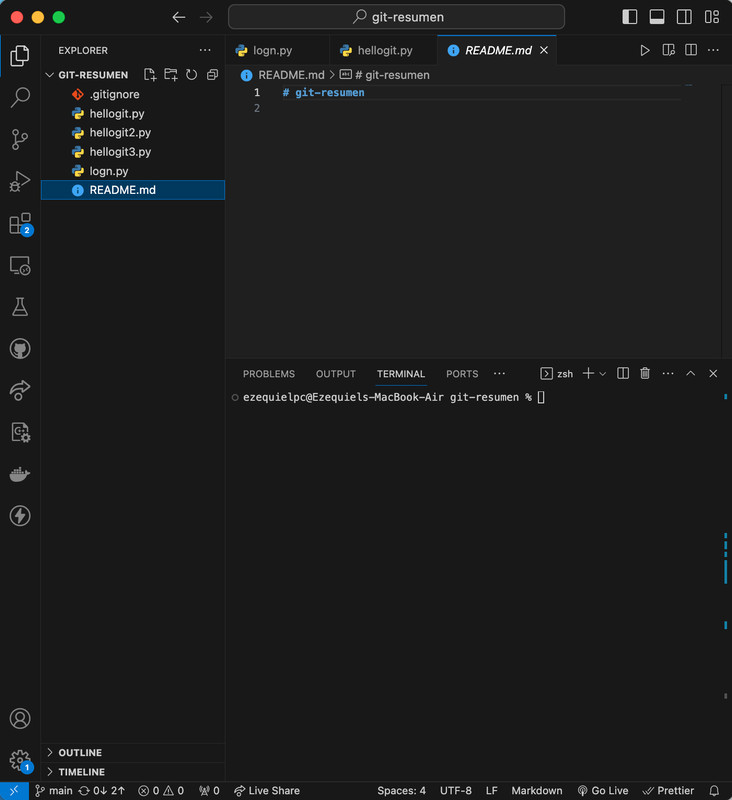Change language mode Markdown in status bar

pos(537,790)
